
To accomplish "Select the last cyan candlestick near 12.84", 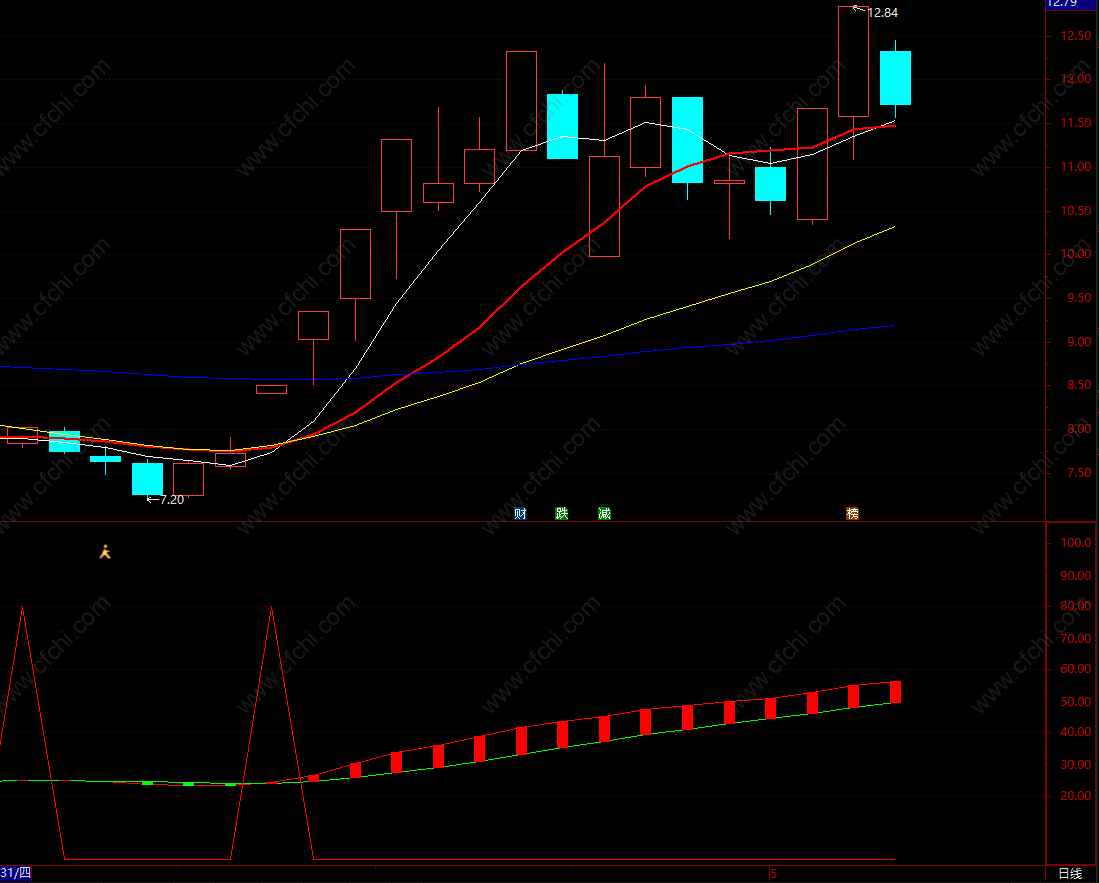I will coord(895,78).
